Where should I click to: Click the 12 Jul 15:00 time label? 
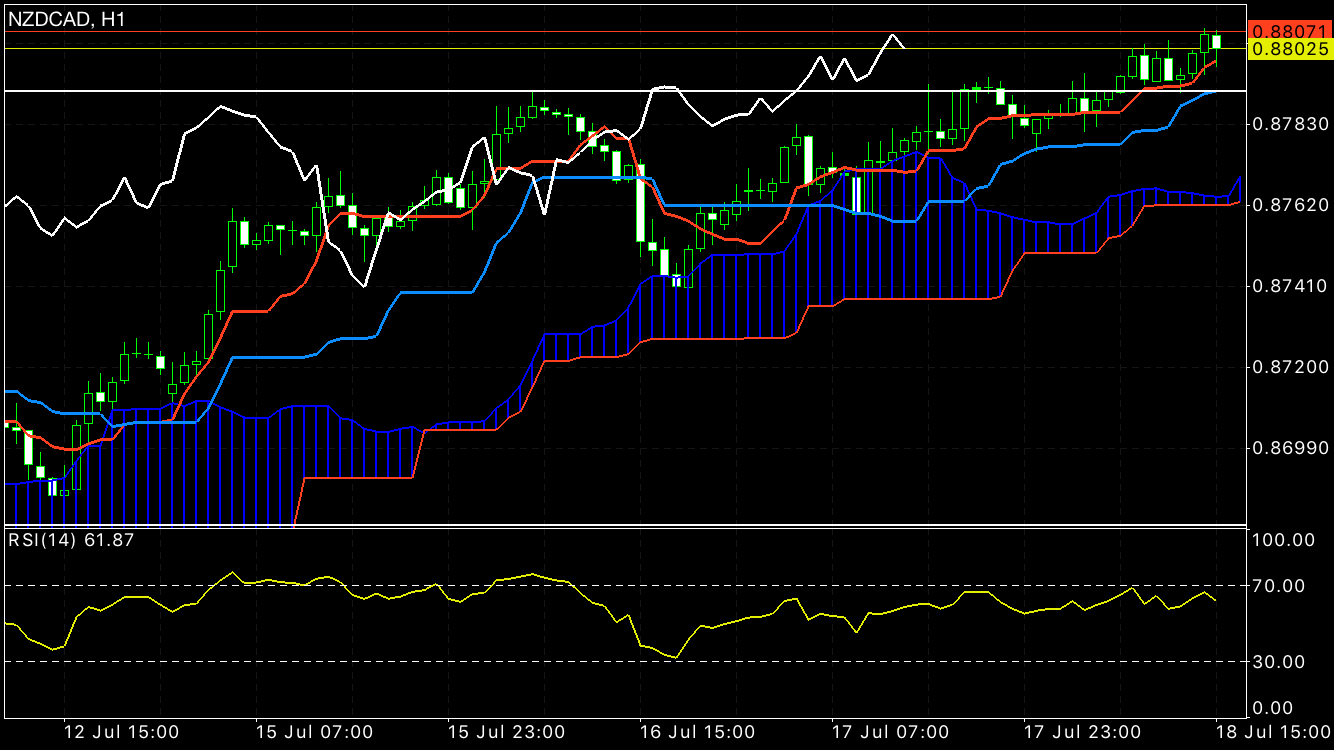point(123,732)
